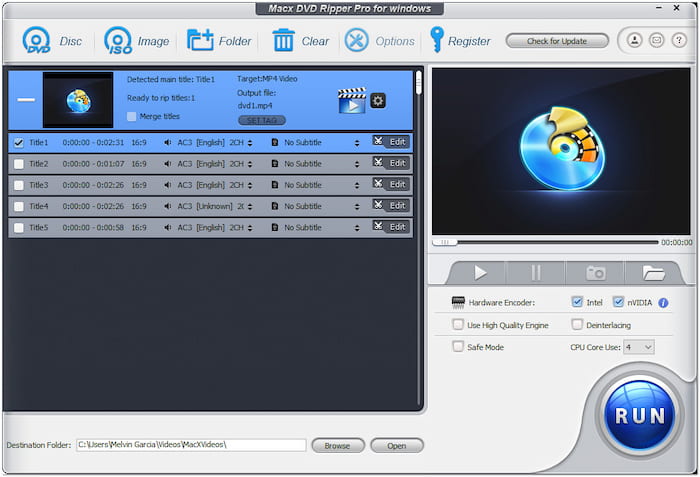Open Title5 subtitle selector

[x=357, y=228]
